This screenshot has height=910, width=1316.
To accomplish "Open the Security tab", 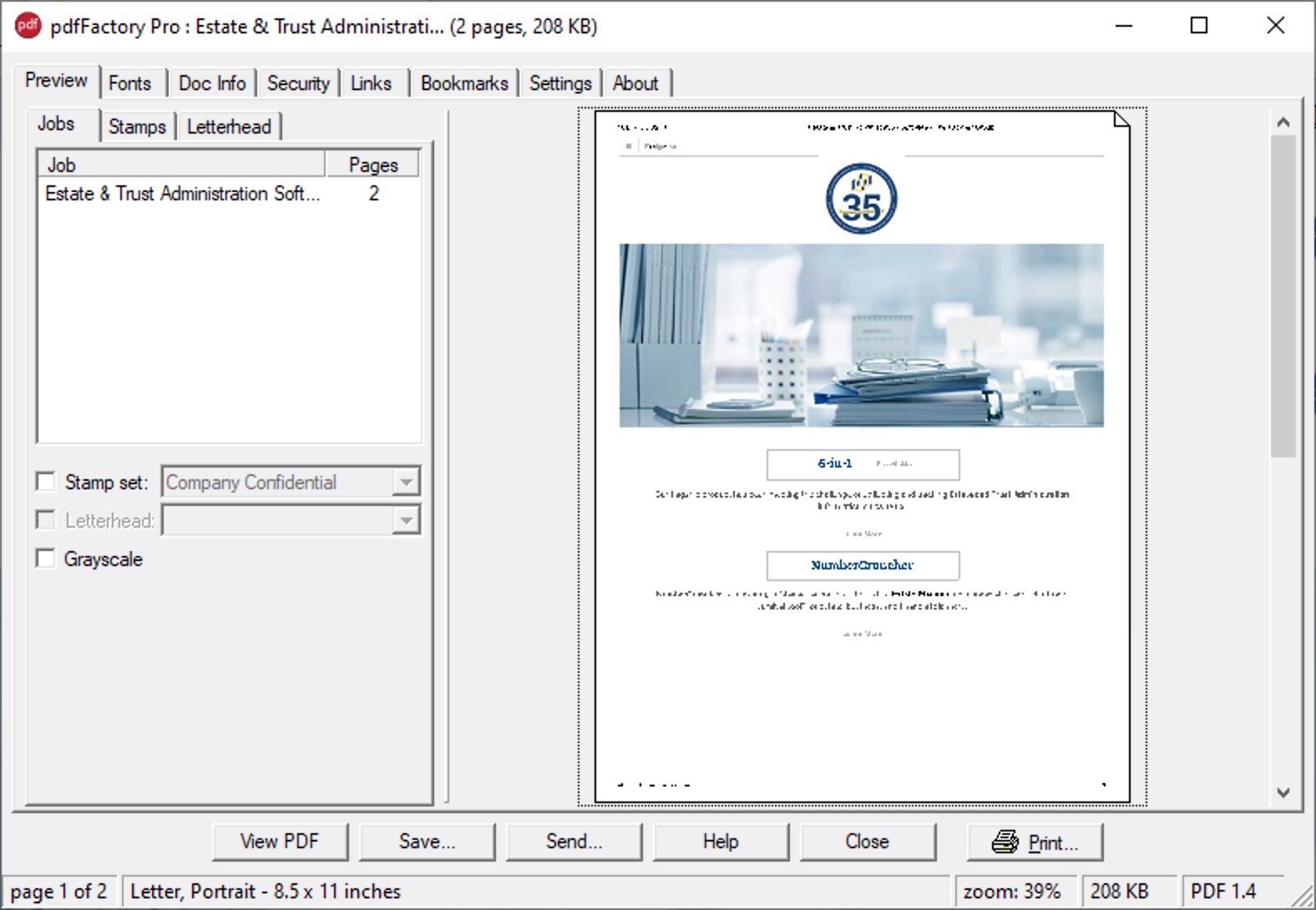I will tap(297, 83).
